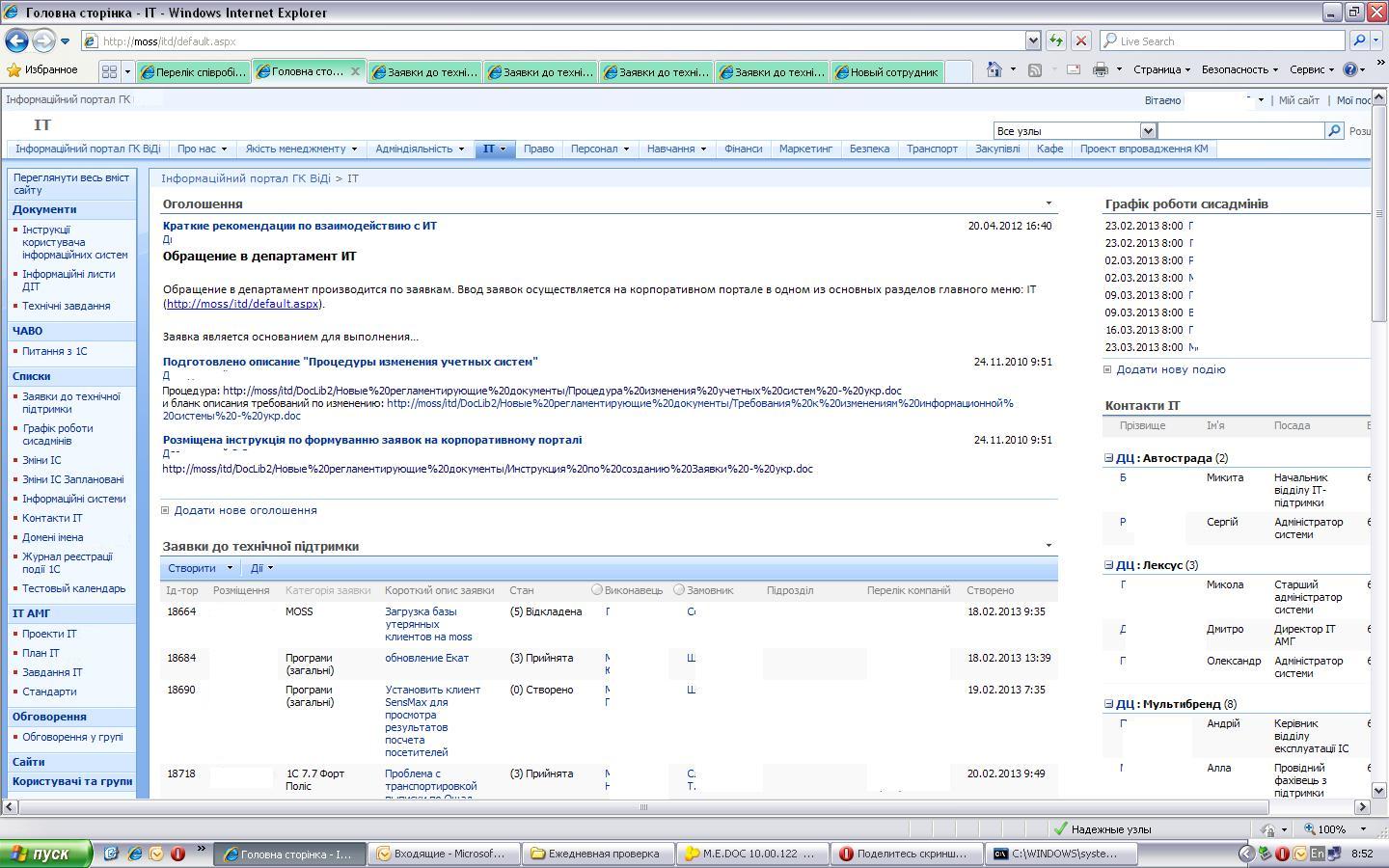Screen dimensions: 1389x868
Task: Open the address bar history dropdown arrow
Action: [1033, 41]
